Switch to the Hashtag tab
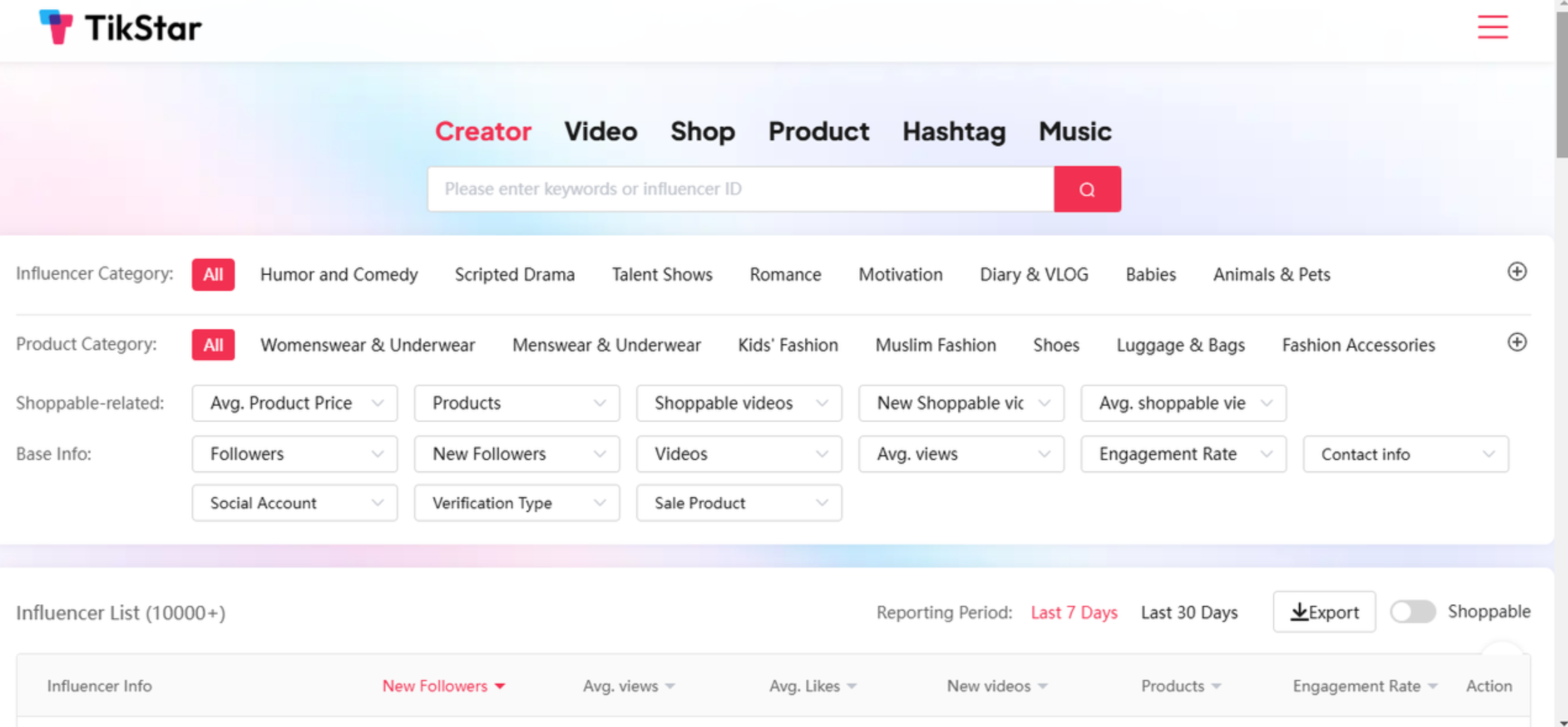This screenshot has width=1568, height=727. [x=954, y=131]
